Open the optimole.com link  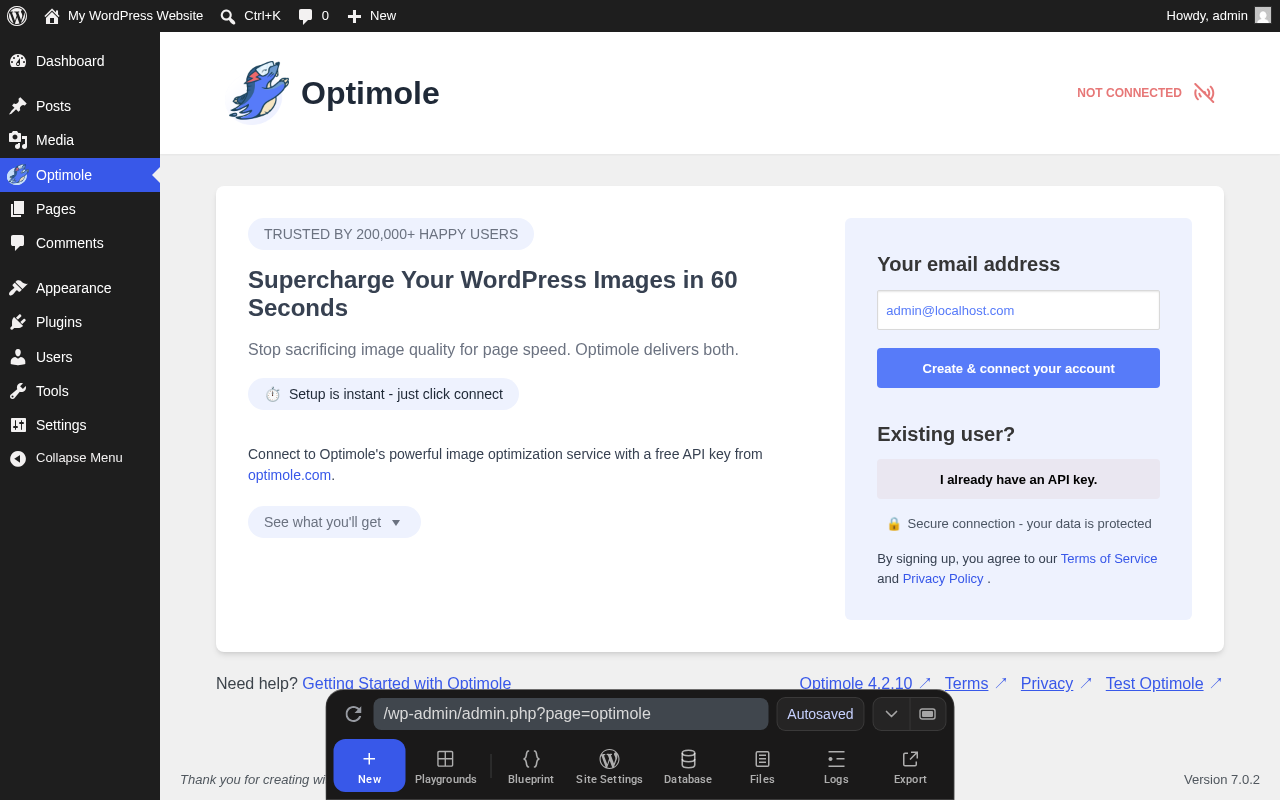tap(289, 475)
